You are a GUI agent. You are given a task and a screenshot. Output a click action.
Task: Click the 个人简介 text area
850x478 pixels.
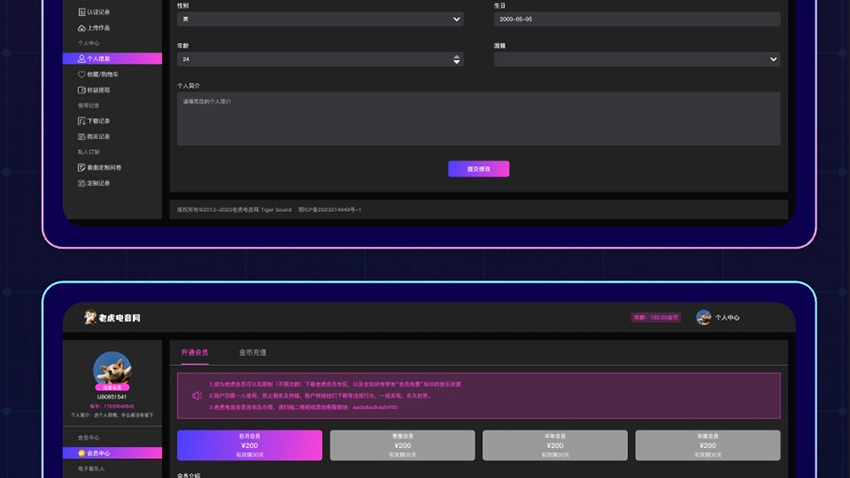[x=478, y=119]
